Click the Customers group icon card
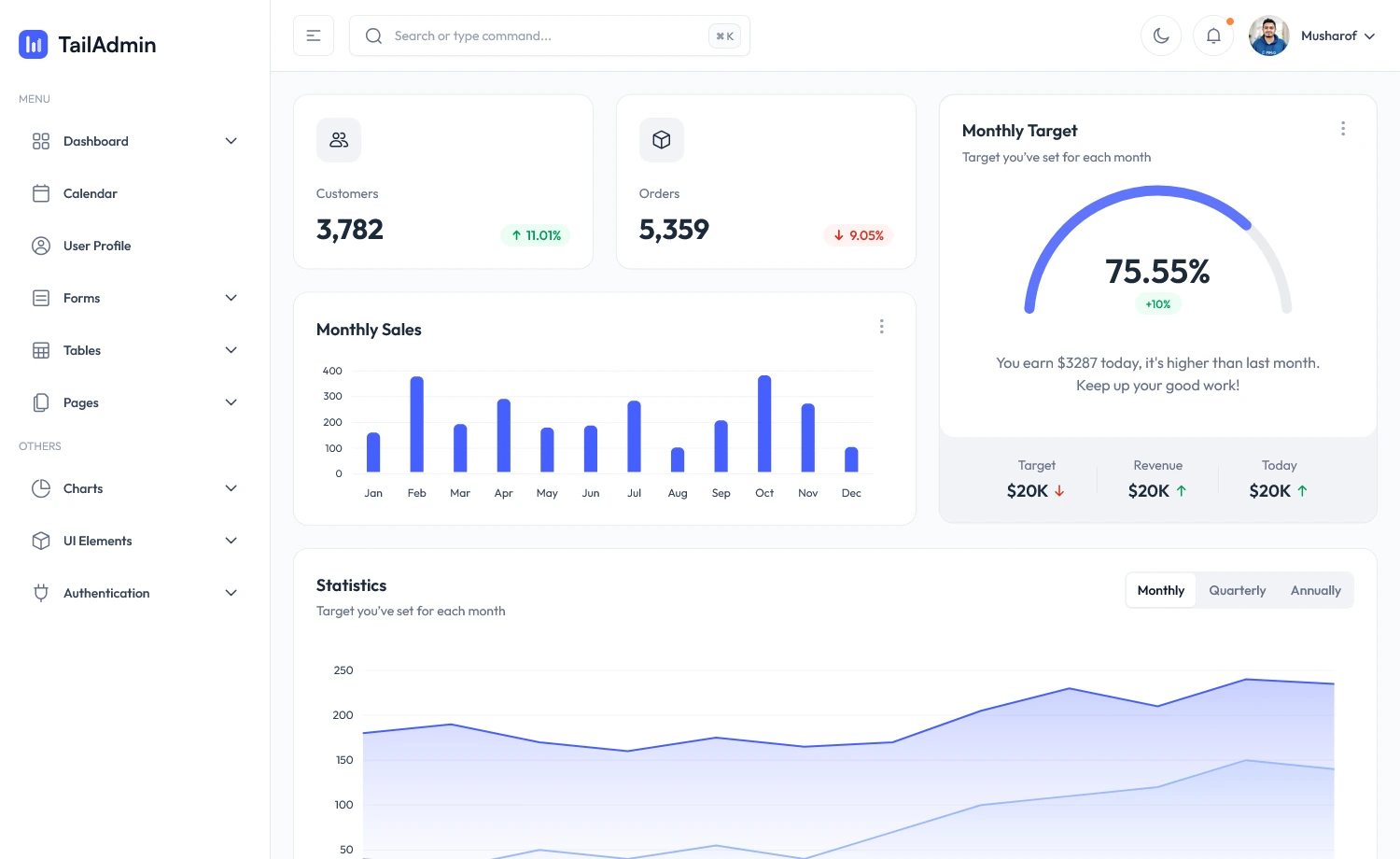 [338, 140]
